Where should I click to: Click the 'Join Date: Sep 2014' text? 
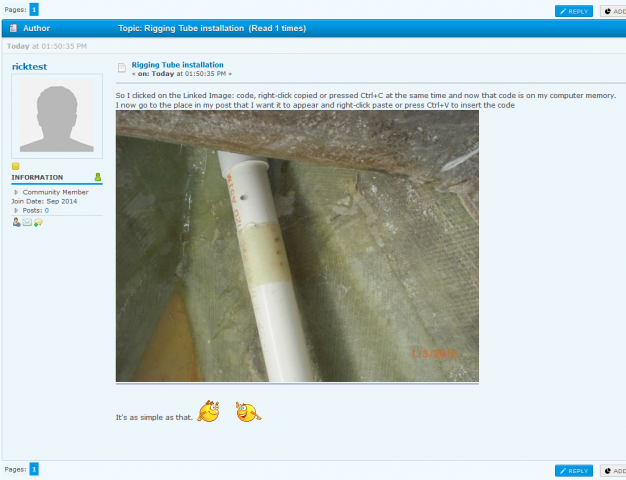tap(44, 201)
